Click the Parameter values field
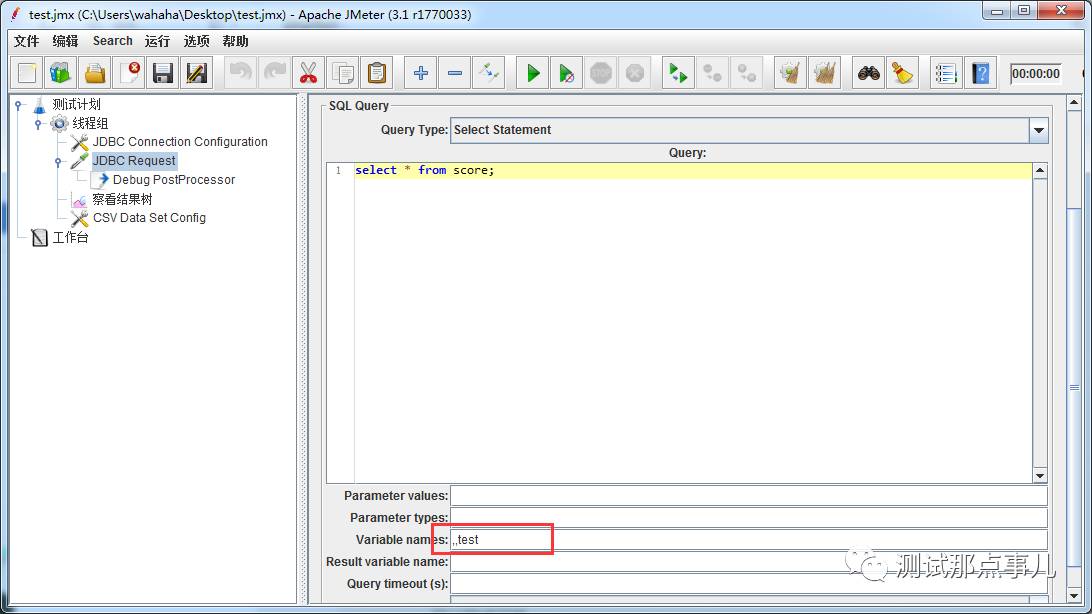1092x614 pixels. [749, 496]
